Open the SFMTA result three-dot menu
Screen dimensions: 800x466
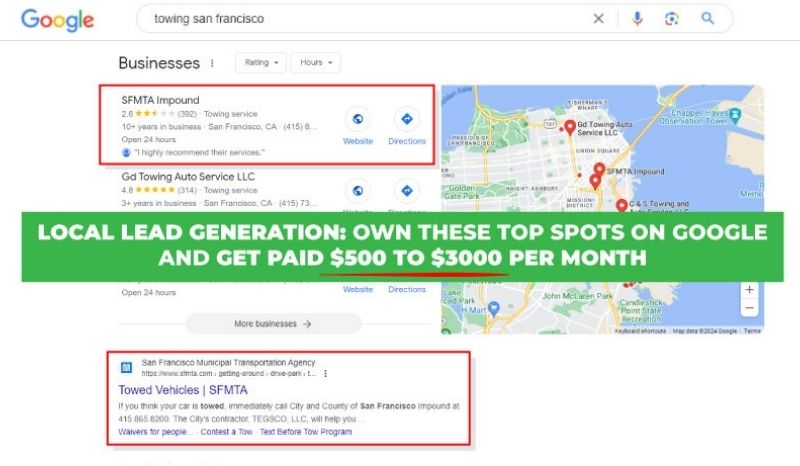click(326, 374)
